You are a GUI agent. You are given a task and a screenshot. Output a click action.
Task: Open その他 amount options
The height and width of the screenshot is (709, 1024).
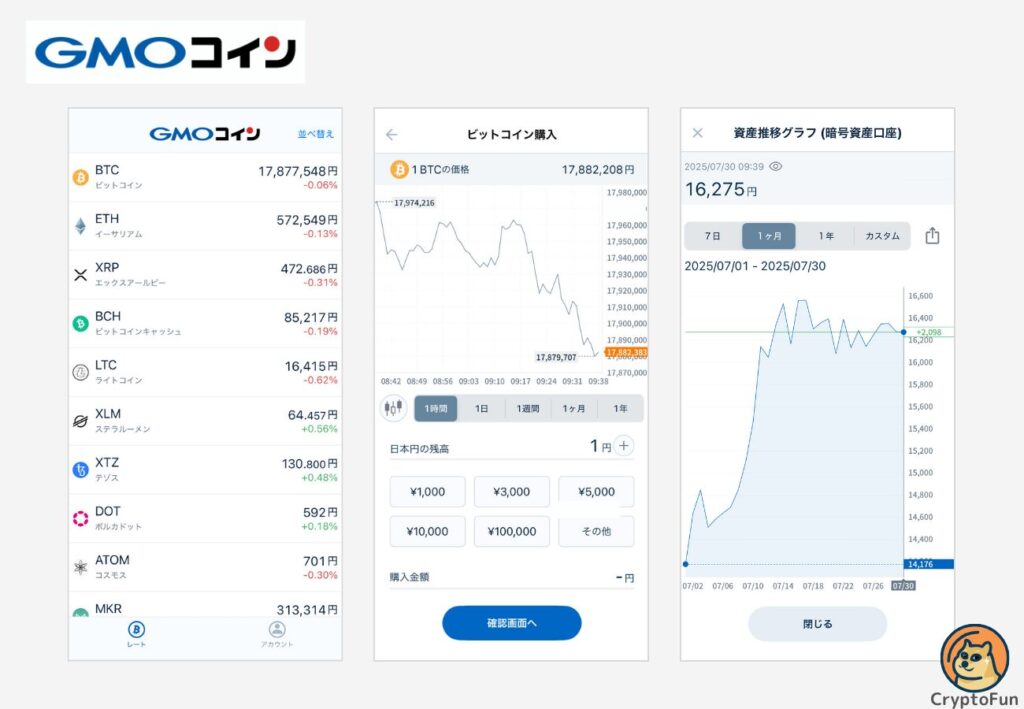point(596,531)
